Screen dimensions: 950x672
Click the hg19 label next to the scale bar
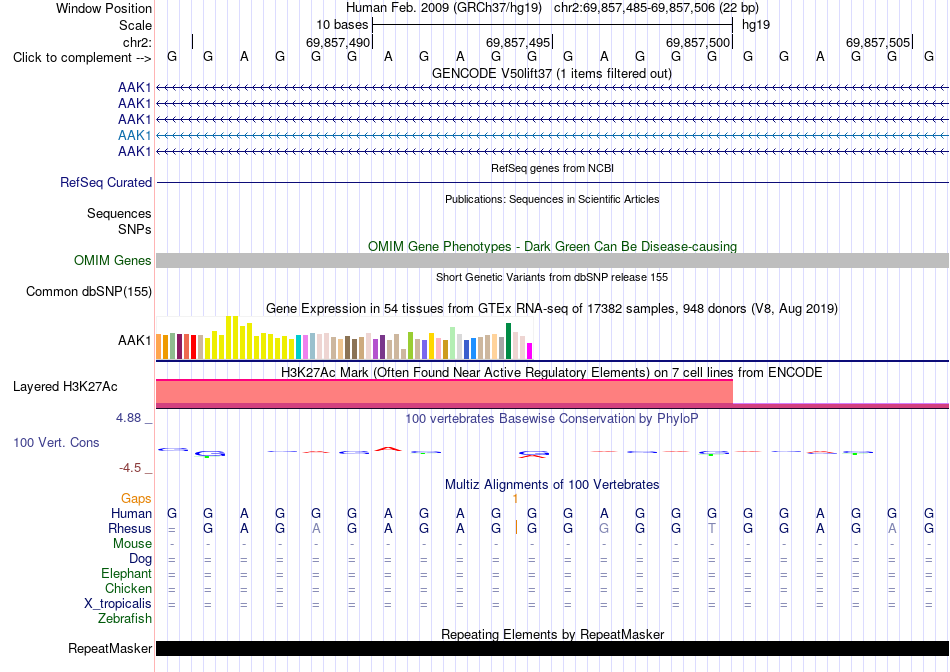[756, 25]
